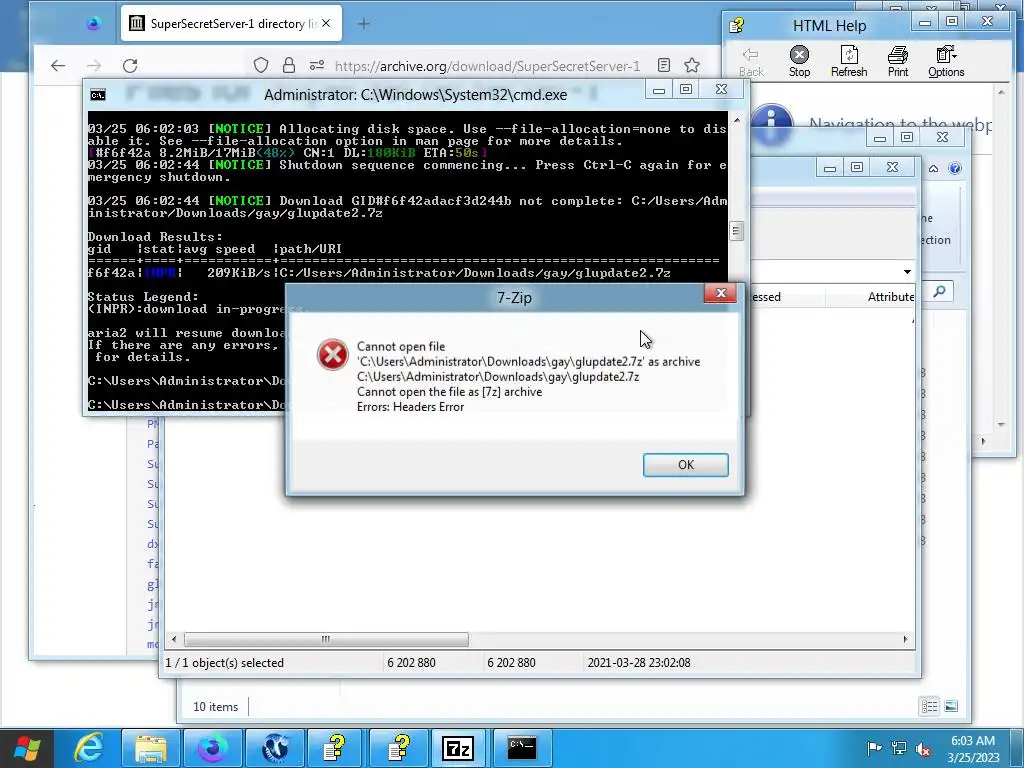This screenshot has height=768, width=1024.
Task: Click the Attributes column header
Action: (890, 297)
